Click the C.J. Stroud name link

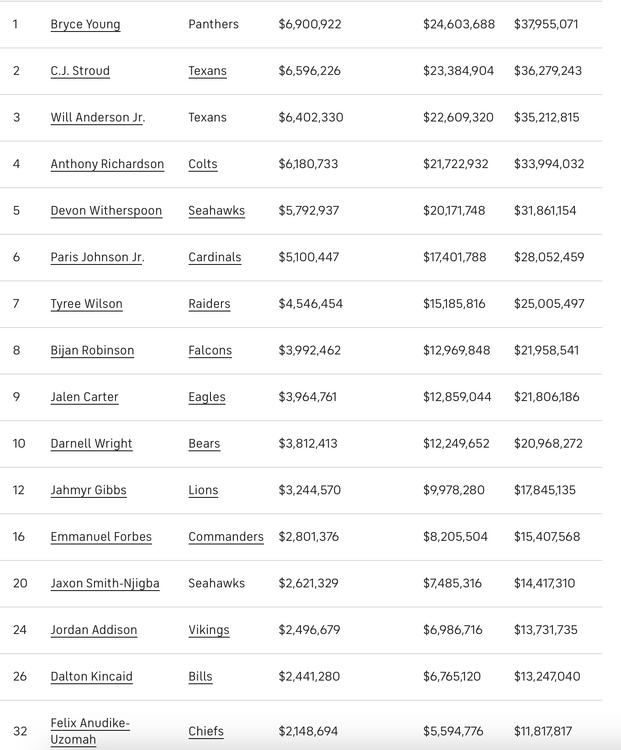[80, 71]
